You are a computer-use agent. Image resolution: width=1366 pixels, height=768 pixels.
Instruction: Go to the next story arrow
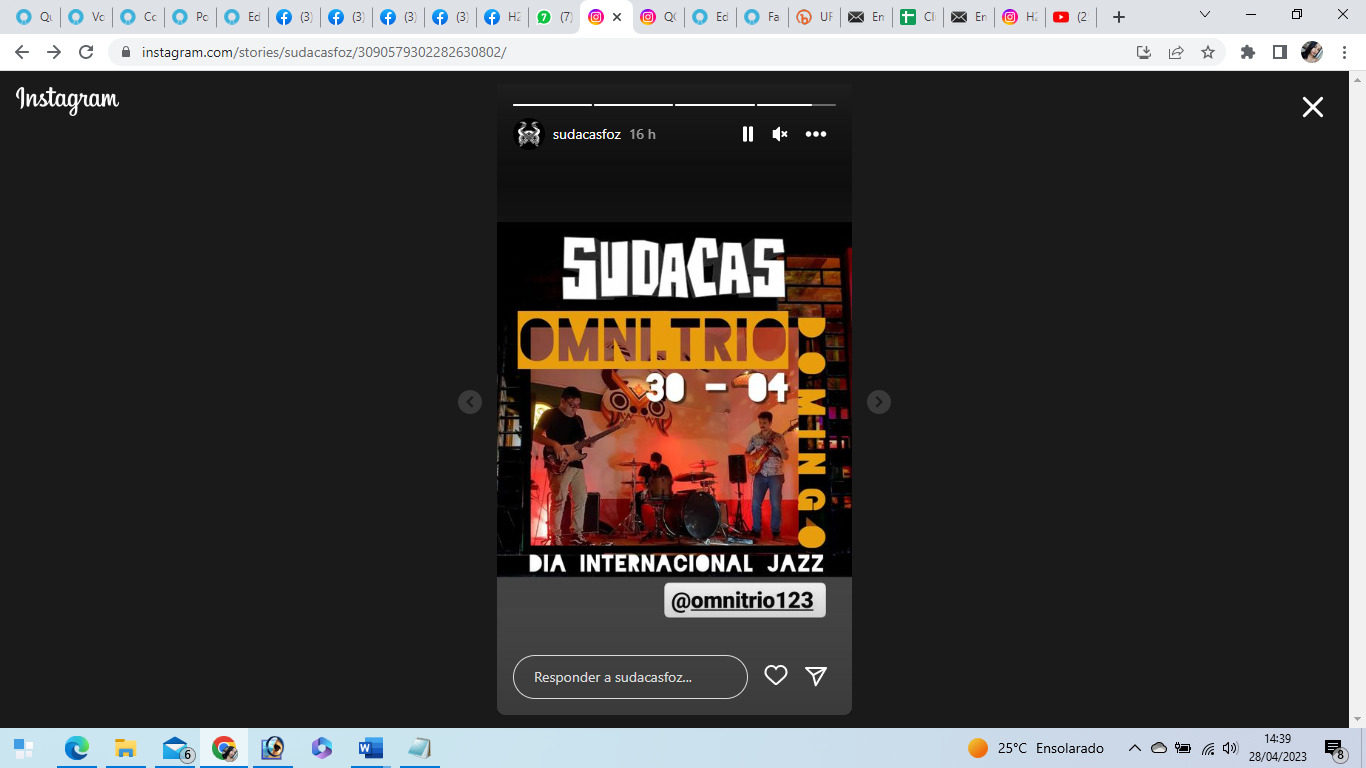878,401
